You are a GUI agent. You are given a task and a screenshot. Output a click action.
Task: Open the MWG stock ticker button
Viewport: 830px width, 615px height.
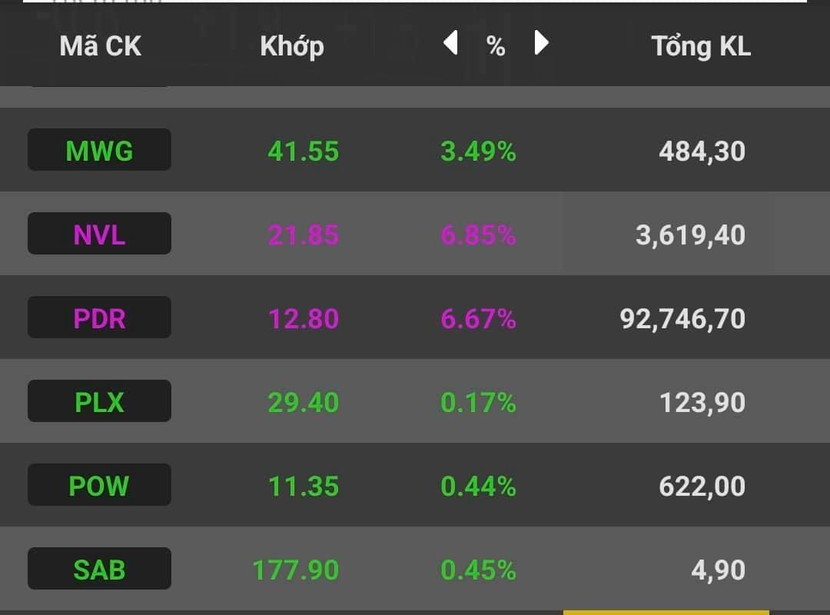click(99, 151)
